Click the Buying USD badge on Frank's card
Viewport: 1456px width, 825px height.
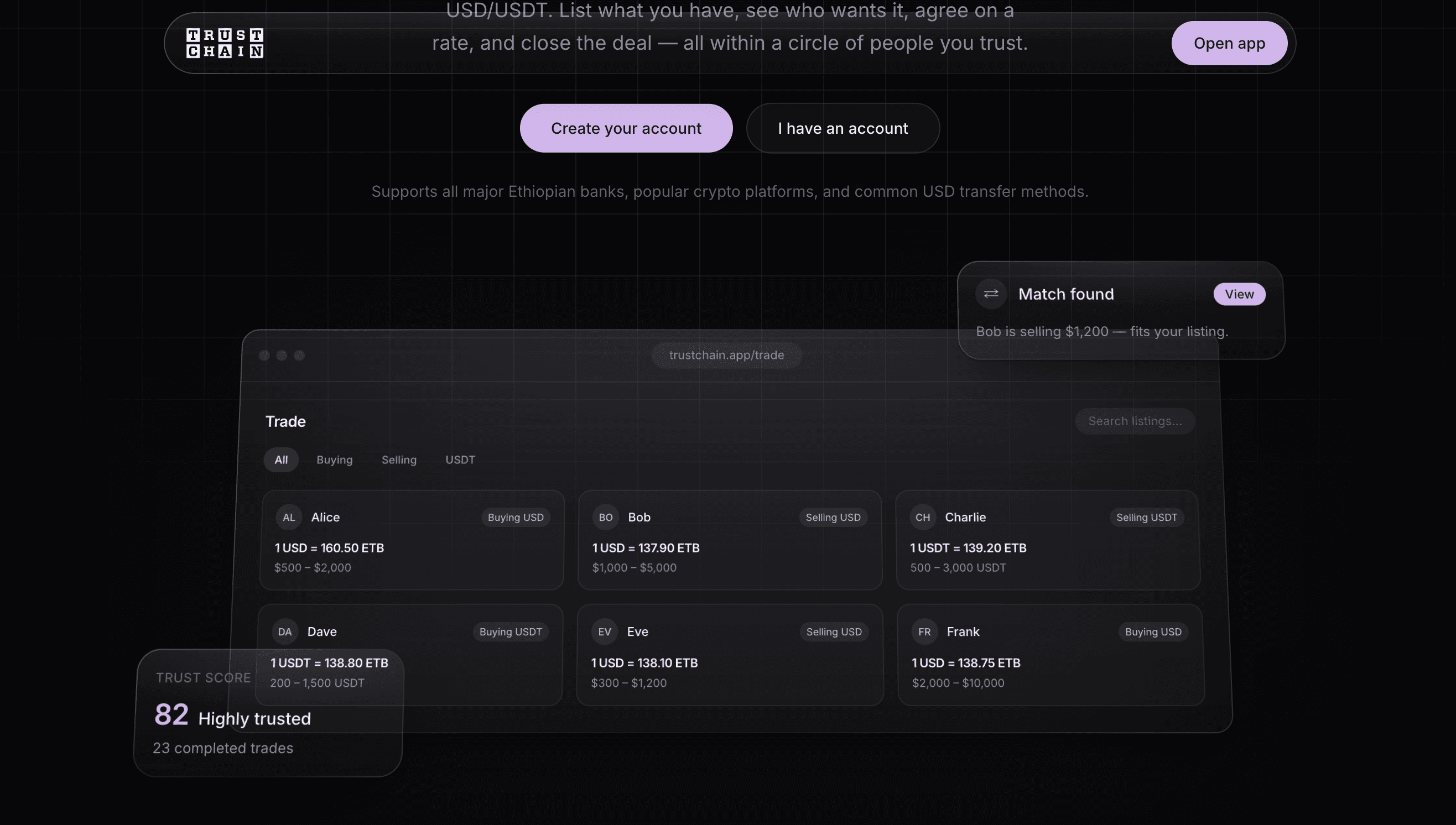point(1153,632)
